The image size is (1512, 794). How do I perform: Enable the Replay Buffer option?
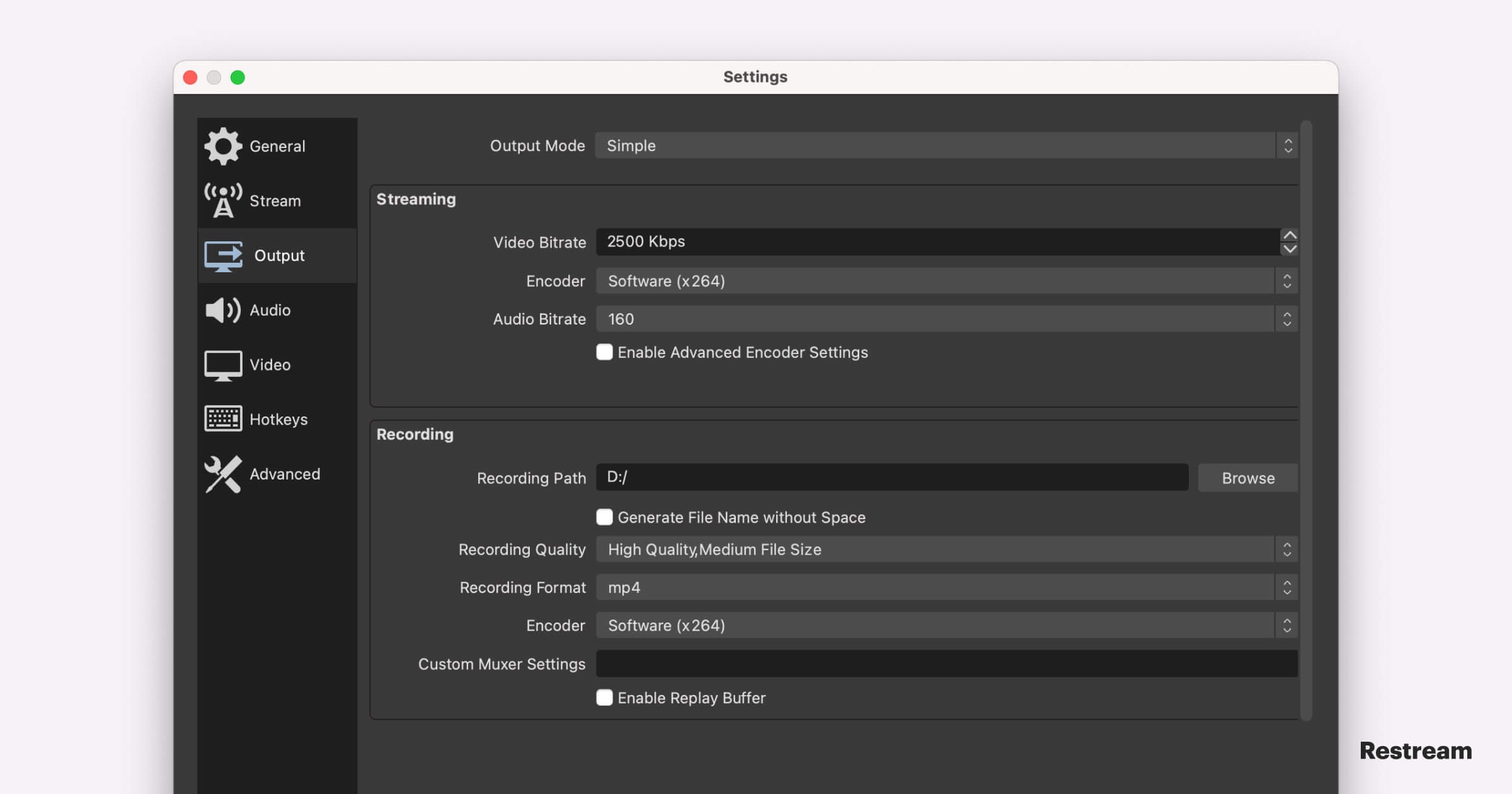click(x=603, y=697)
